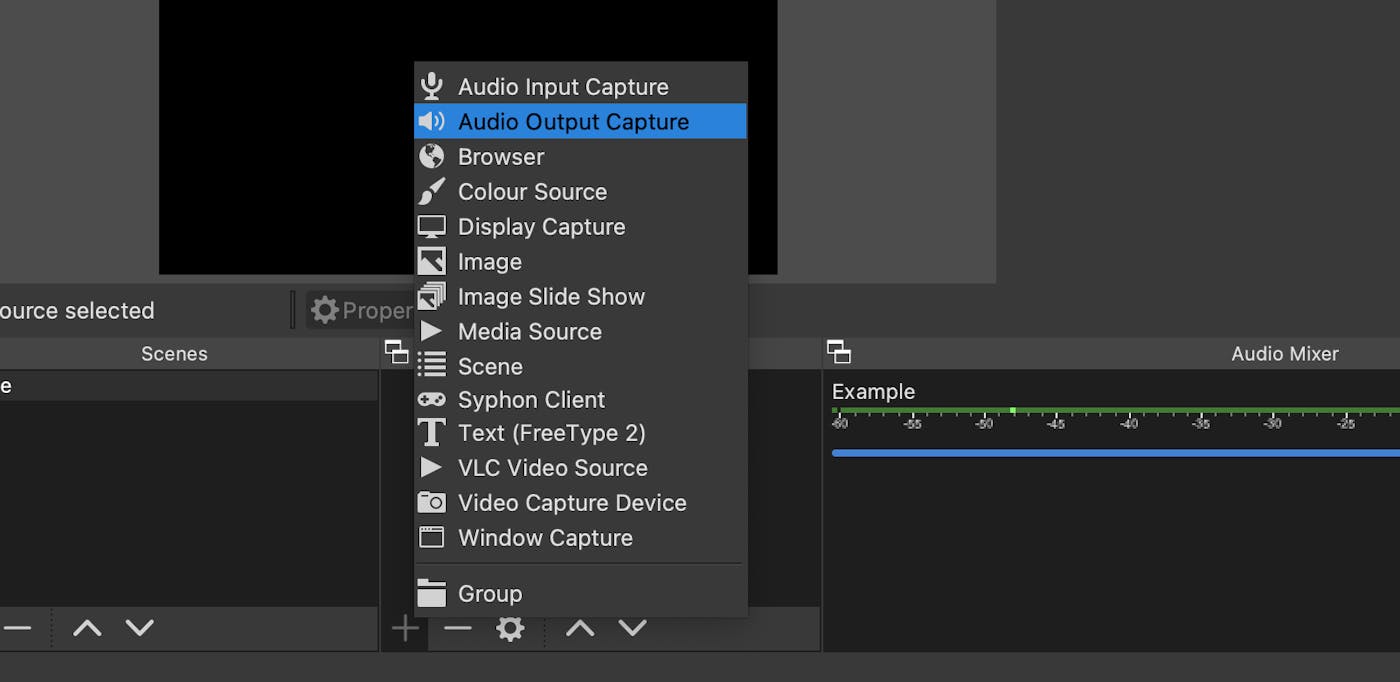Adjust the Example blue volume slider
Image resolution: width=1400 pixels, height=682 pixels.
pos(1116,453)
